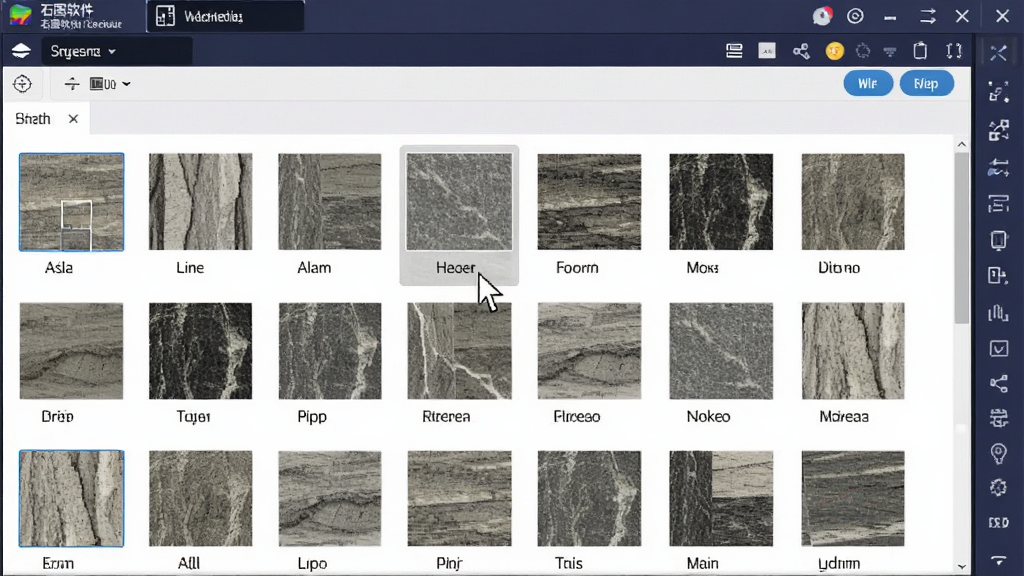Click the circular target icon in the title bar

coord(855,16)
